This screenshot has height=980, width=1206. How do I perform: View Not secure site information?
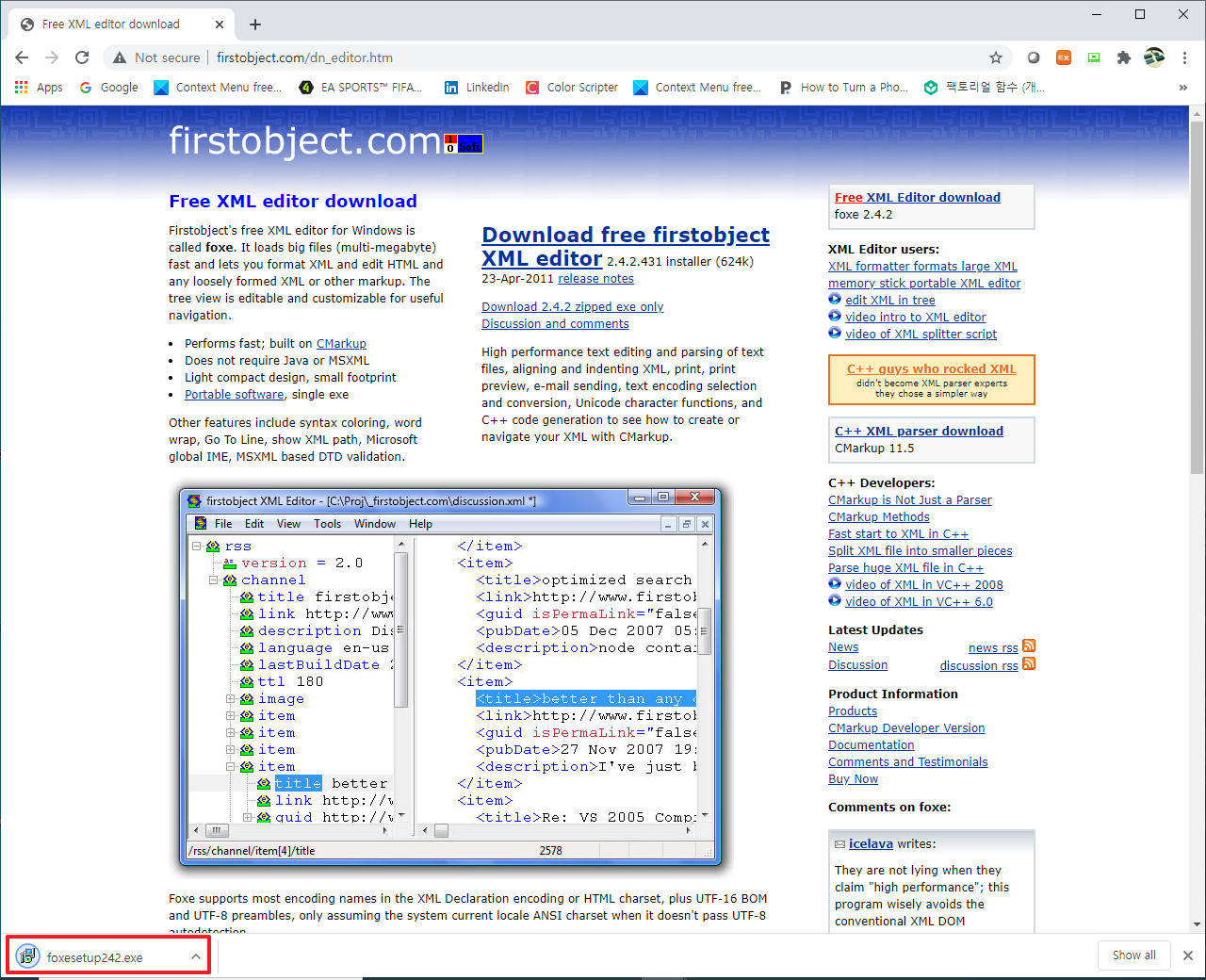[156, 57]
